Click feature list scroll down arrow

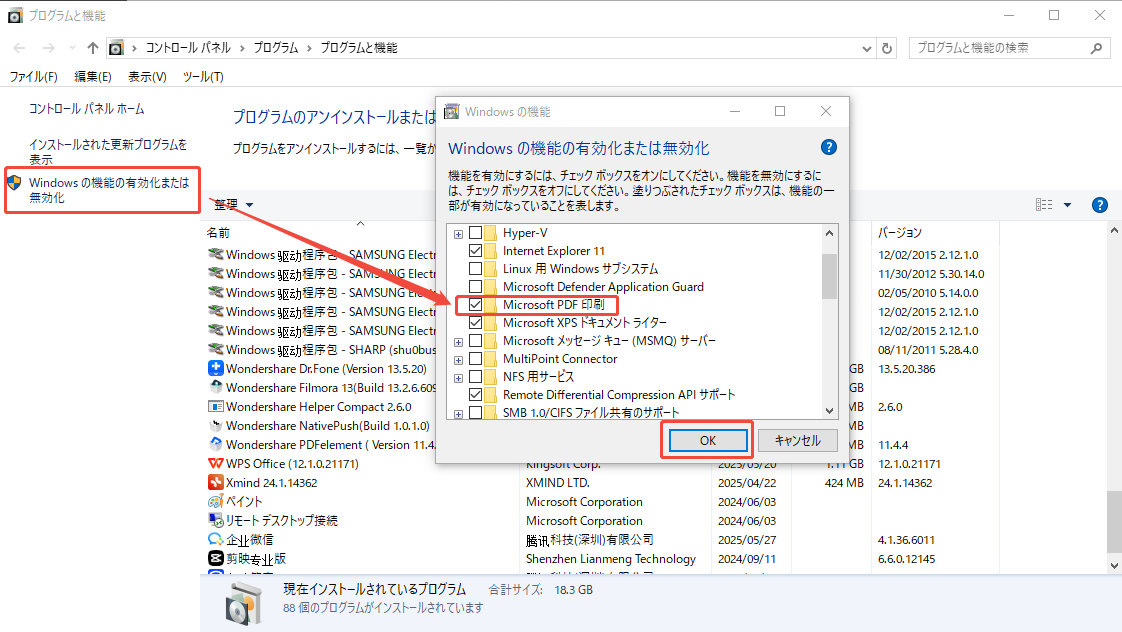click(829, 411)
